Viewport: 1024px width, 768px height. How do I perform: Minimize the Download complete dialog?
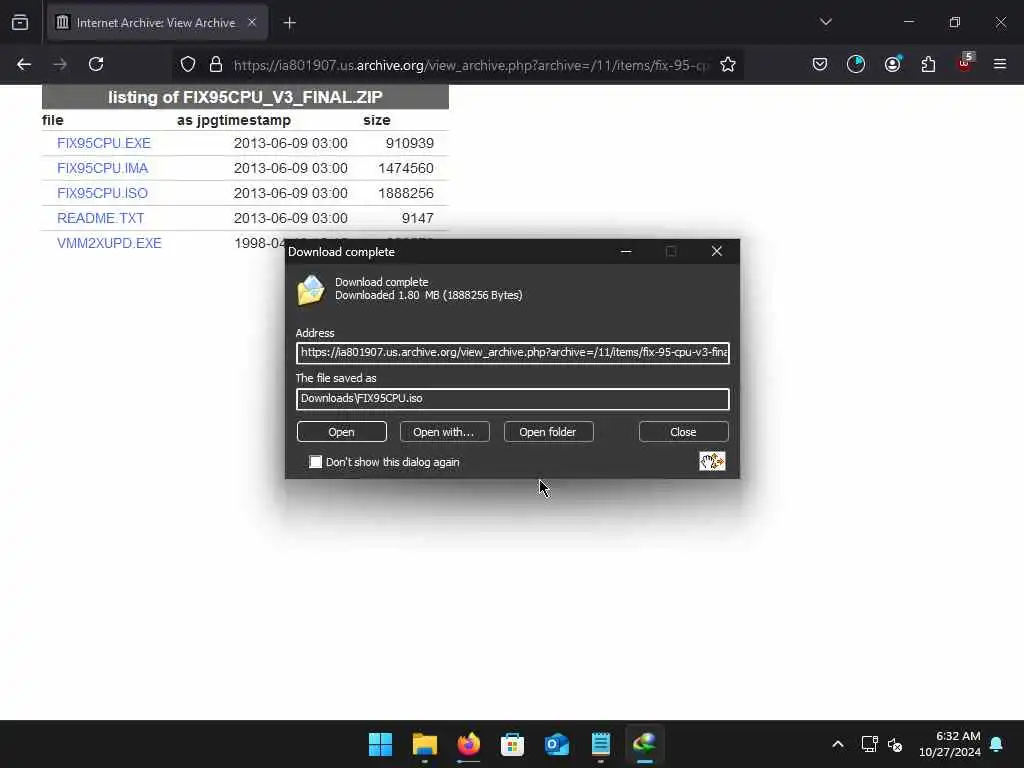[626, 251]
